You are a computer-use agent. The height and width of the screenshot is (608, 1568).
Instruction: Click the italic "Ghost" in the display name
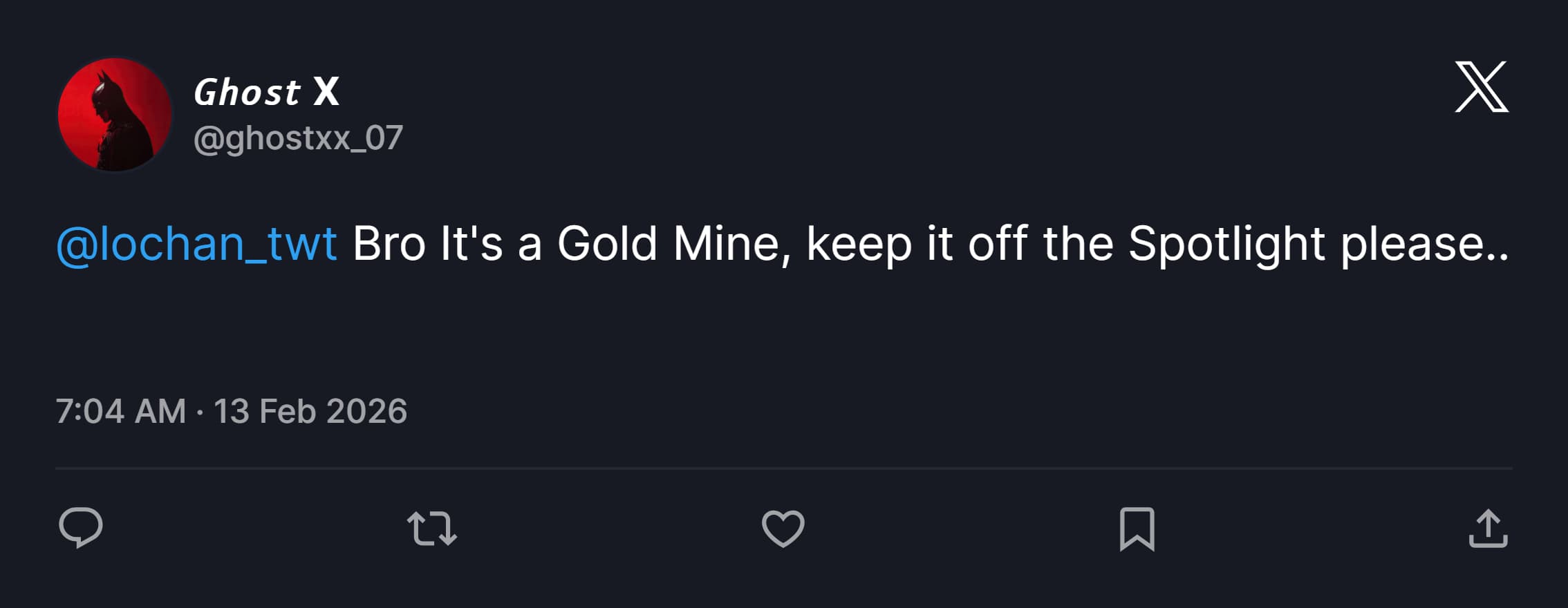(x=247, y=92)
